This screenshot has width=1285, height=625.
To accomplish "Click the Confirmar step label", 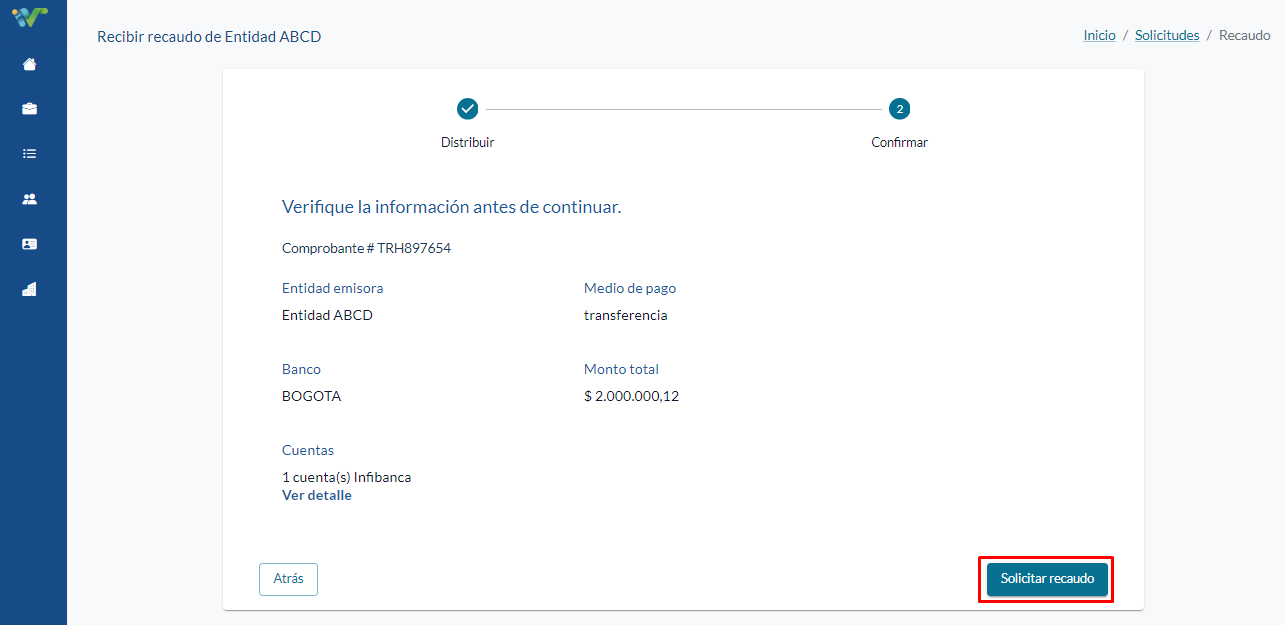I will tap(899, 142).
